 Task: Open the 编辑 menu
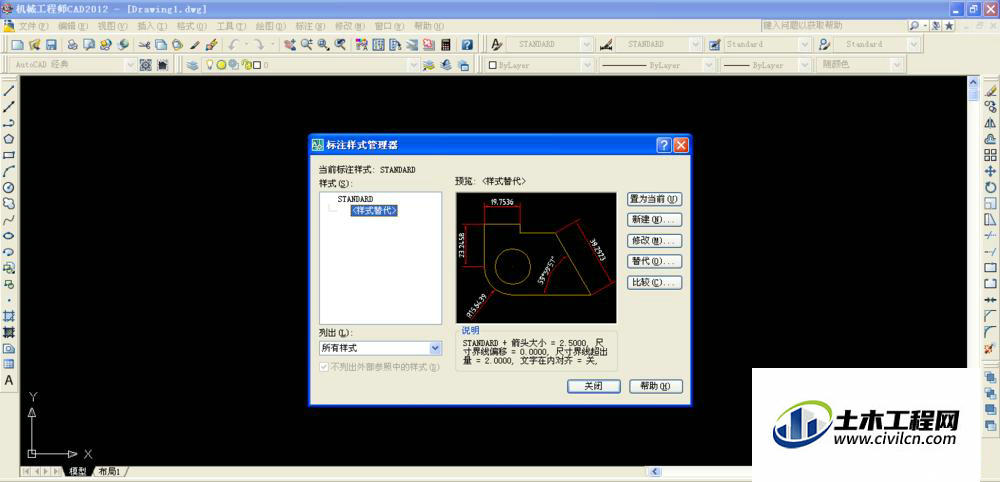pyautogui.click(x=73, y=26)
